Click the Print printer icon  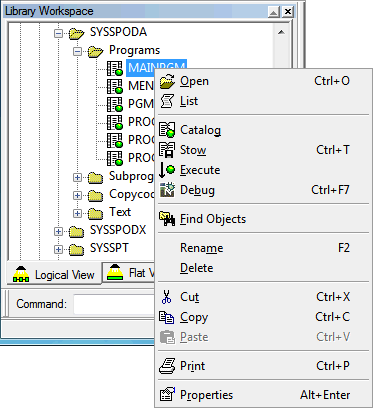(x=167, y=366)
